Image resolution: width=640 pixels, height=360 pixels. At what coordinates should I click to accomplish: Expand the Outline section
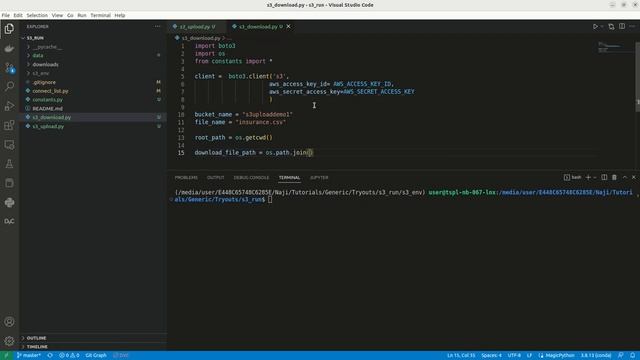[93, 338]
